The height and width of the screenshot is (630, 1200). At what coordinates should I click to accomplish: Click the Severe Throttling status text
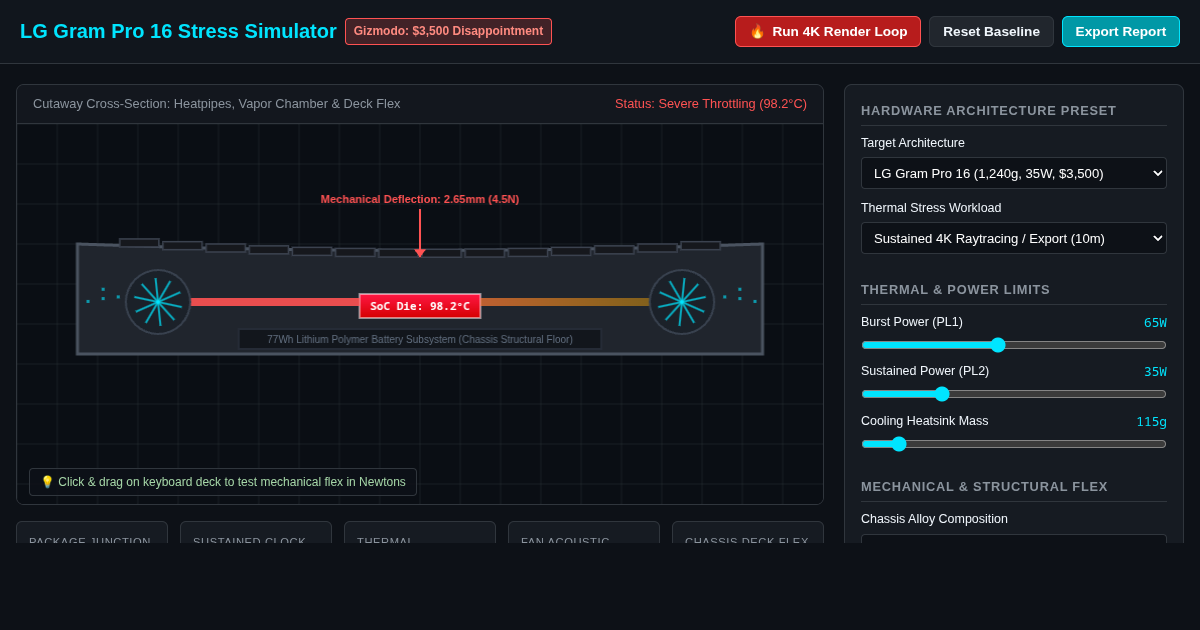[x=711, y=104]
